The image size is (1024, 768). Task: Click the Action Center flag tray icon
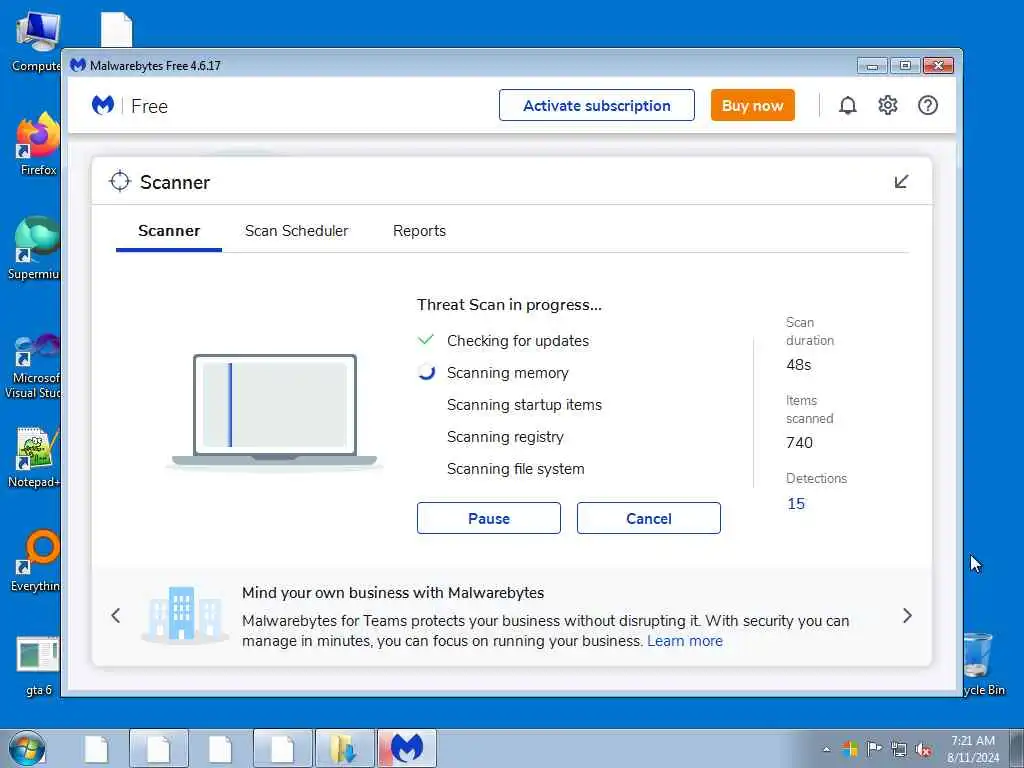pos(874,749)
